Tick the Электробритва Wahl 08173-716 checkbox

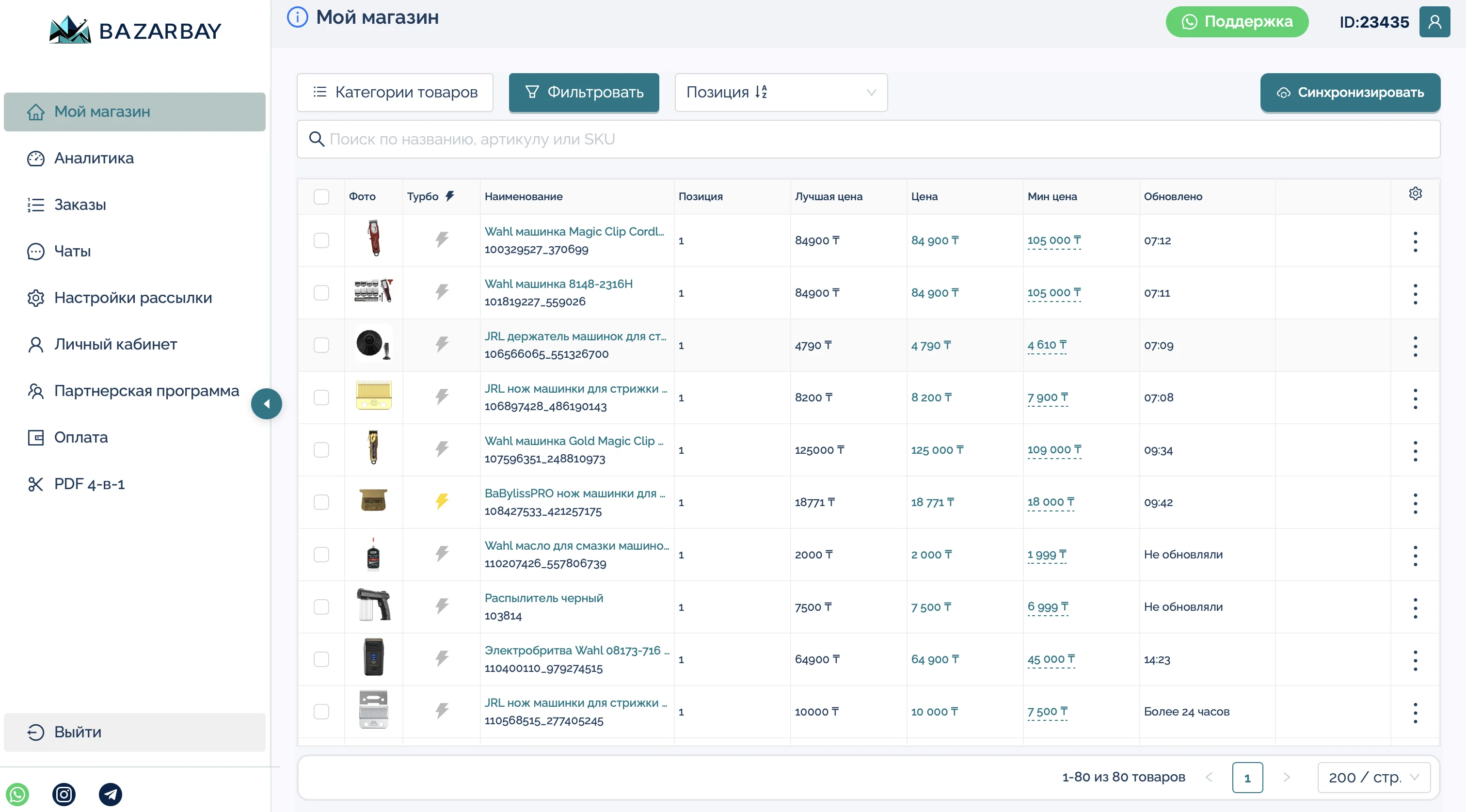[x=321, y=659]
